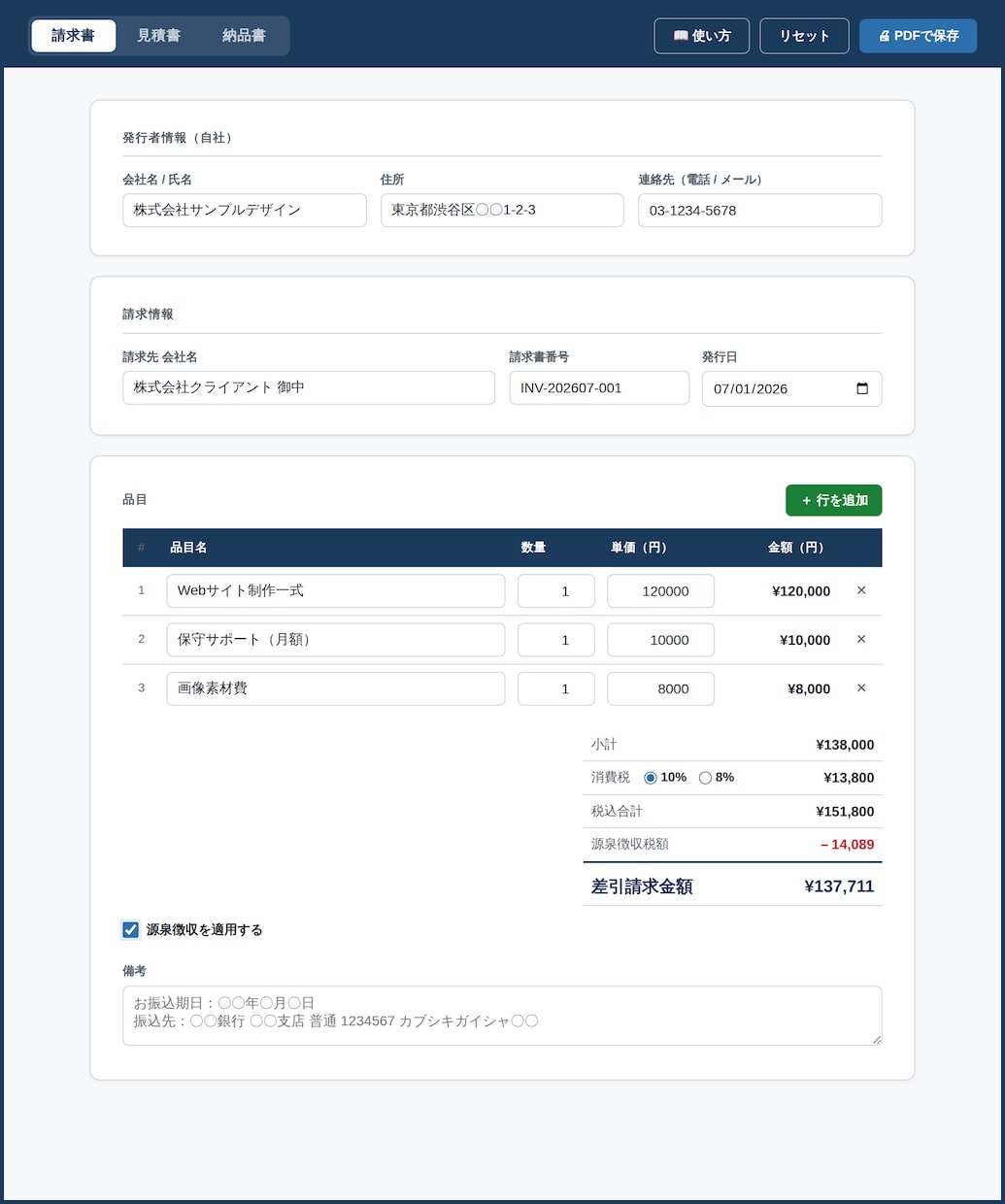Click the 税込合計 value ¥151,800
1005x1204 pixels.
tap(845, 812)
